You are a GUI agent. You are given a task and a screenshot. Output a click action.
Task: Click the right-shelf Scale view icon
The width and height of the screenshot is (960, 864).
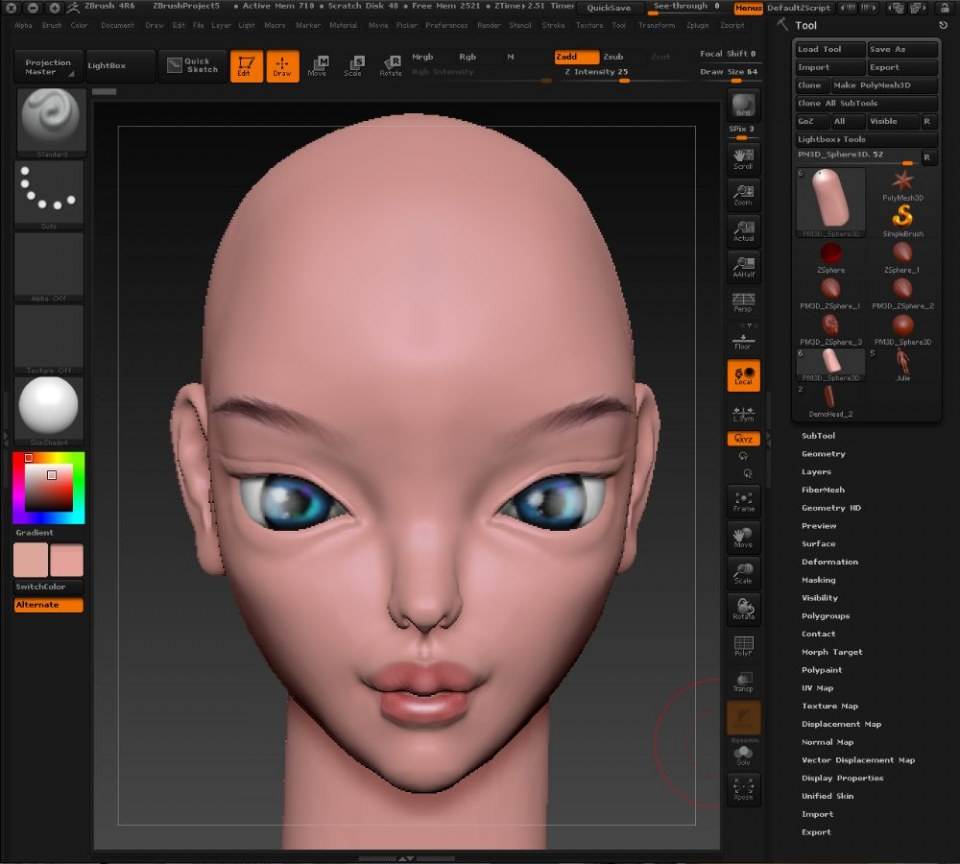pyautogui.click(x=743, y=573)
